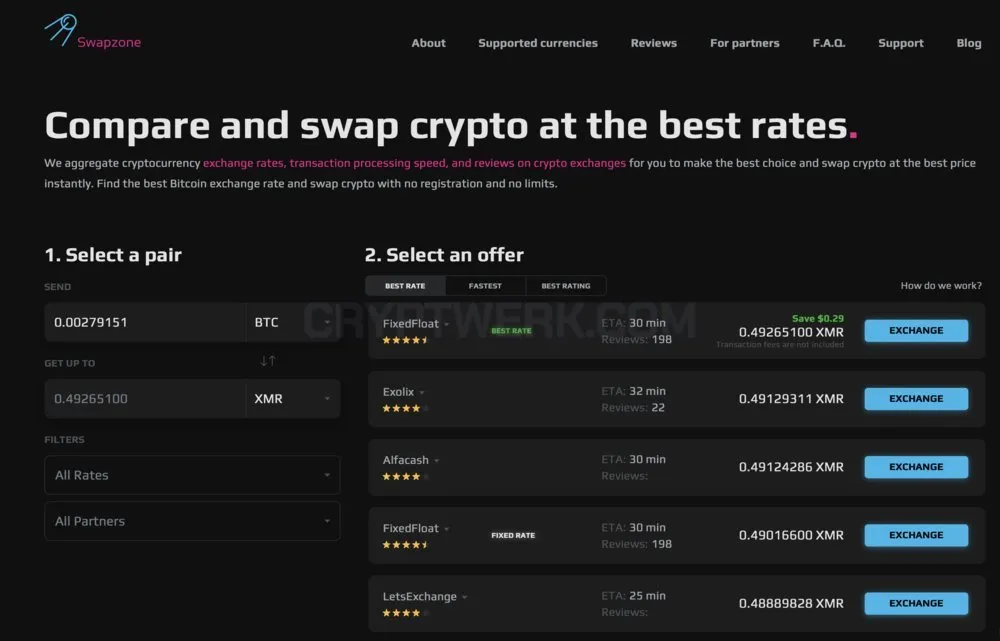Open Supported currencies in navigation
Screen dimensions: 1000x641
(x=538, y=43)
